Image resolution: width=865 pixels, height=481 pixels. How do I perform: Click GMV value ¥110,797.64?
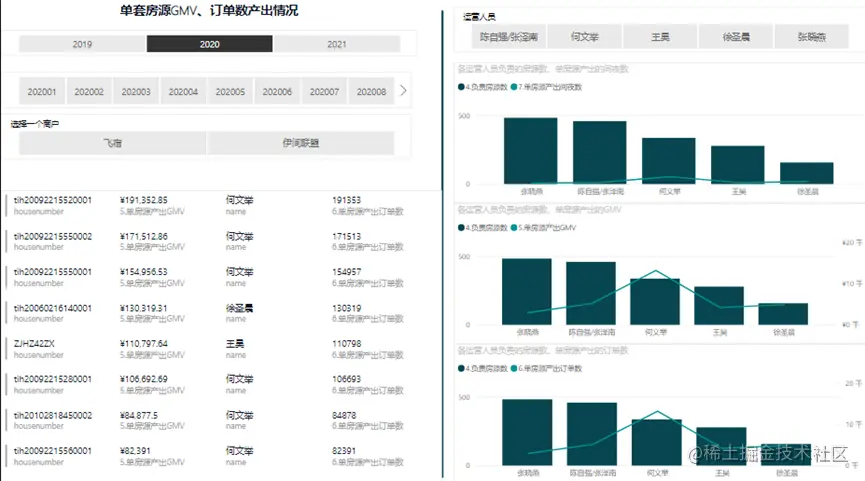click(x=143, y=344)
